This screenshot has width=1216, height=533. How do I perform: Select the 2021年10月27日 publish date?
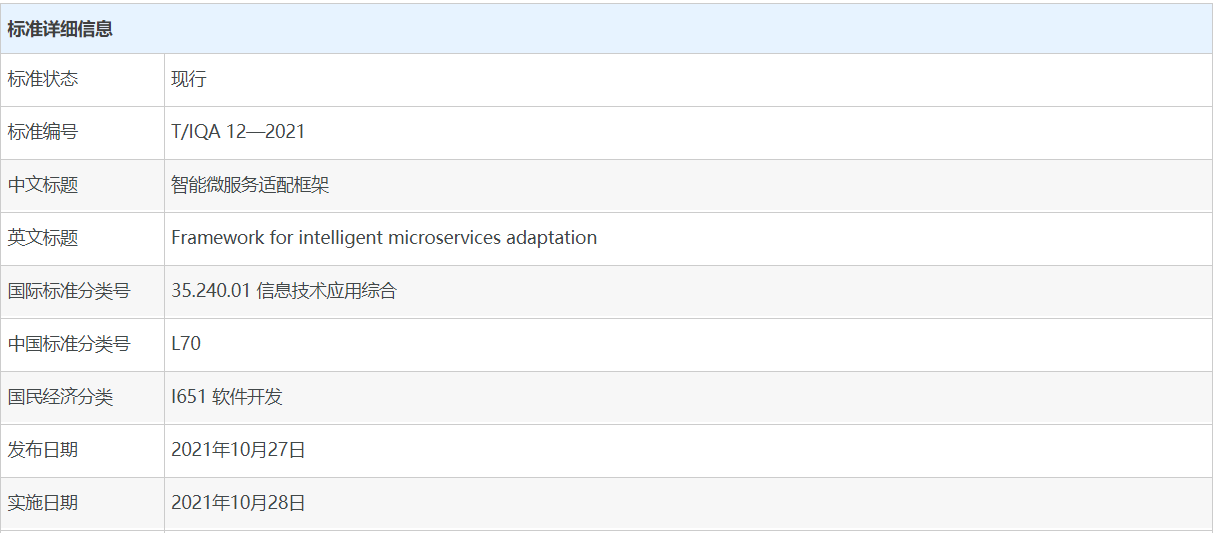point(238,450)
